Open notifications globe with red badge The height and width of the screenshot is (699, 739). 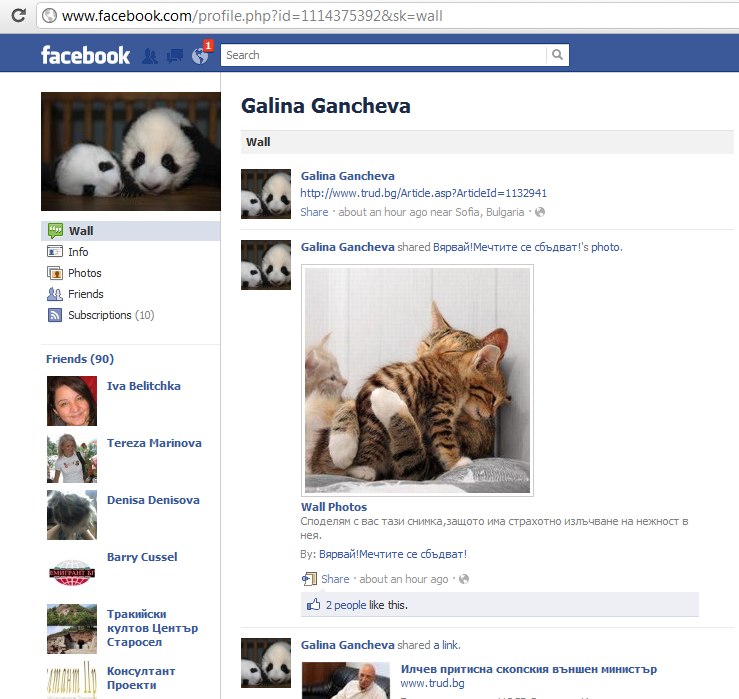pyautogui.click(x=200, y=56)
